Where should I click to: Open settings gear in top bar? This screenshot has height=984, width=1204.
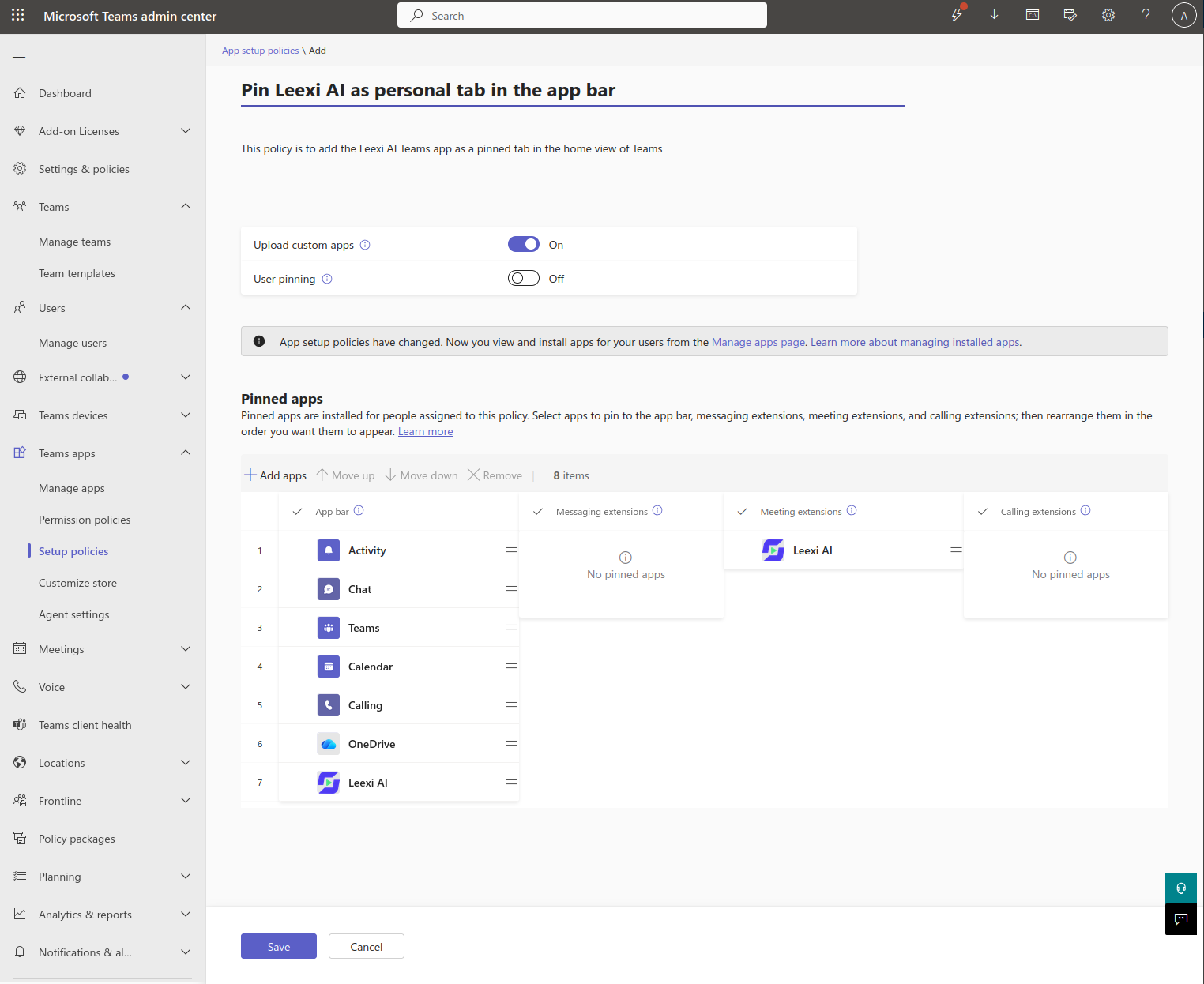(x=1108, y=16)
